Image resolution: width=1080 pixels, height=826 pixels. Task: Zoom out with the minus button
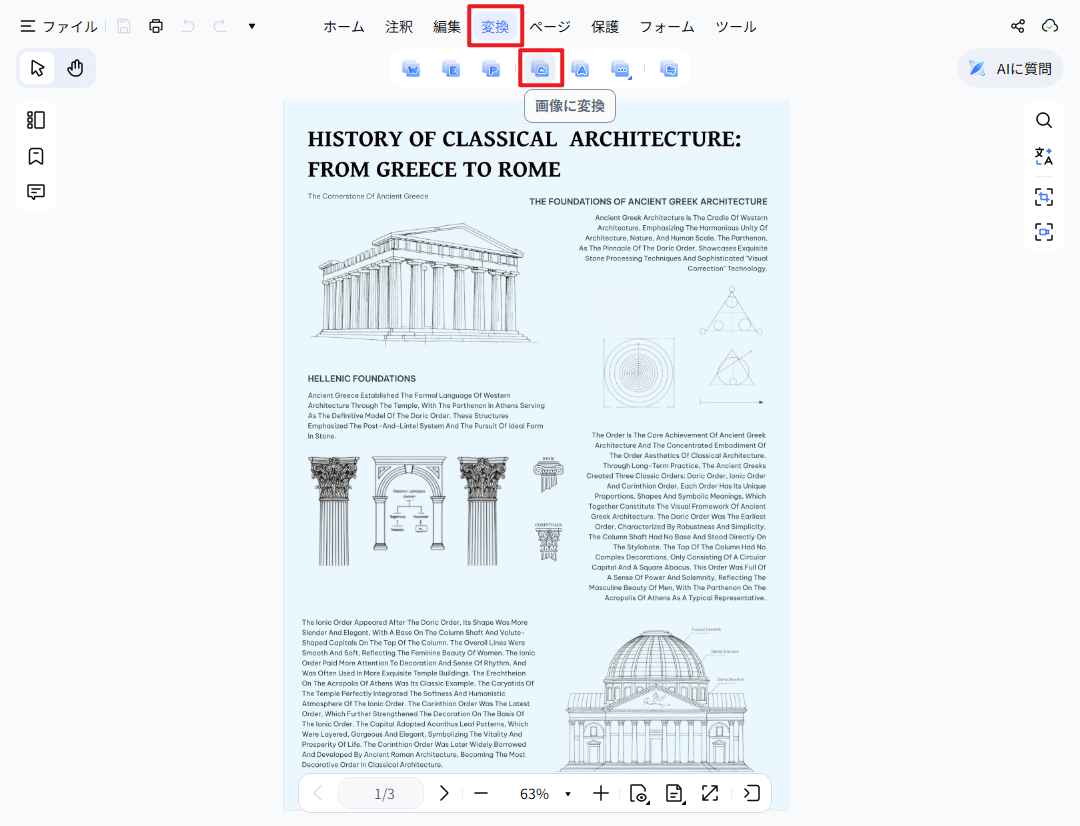point(481,794)
